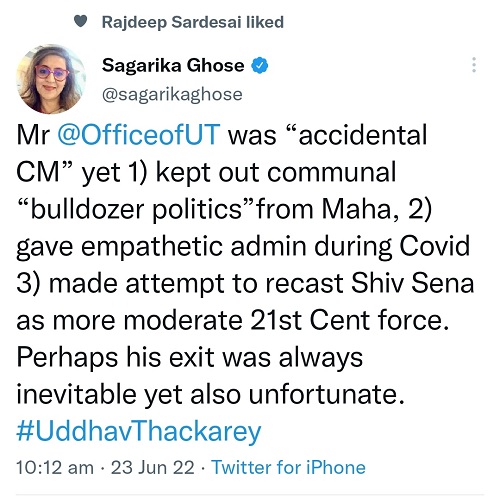Click the blue verified badge
Image resolution: width=500 pixels, height=497 pixels.
[259, 65]
